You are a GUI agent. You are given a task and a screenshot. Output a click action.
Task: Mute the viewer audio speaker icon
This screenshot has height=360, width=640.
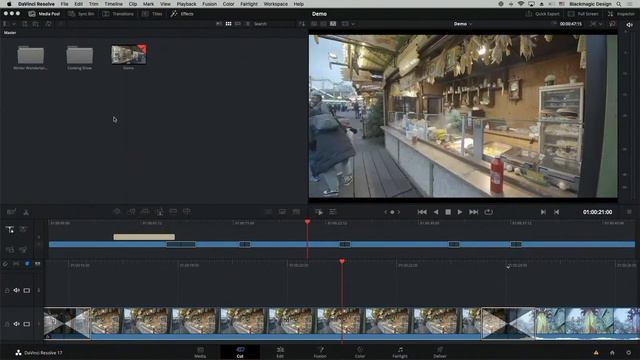coord(629,25)
